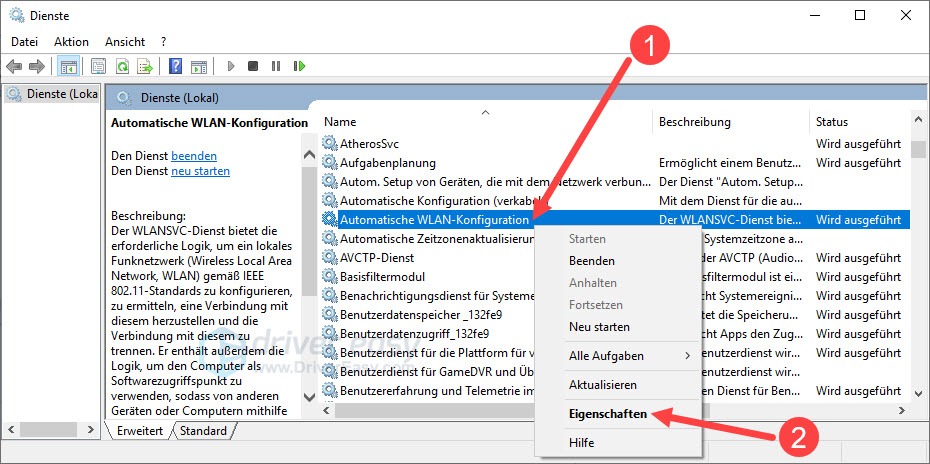Sort by the Name column header

click(x=485, y=122)
